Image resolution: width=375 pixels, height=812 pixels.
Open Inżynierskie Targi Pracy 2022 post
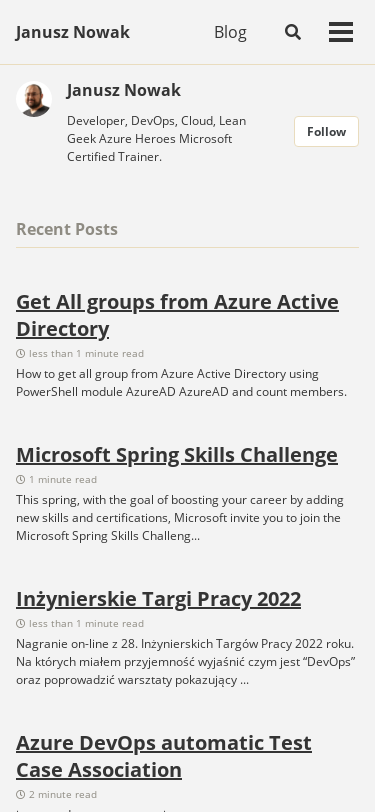pos(158,599)
